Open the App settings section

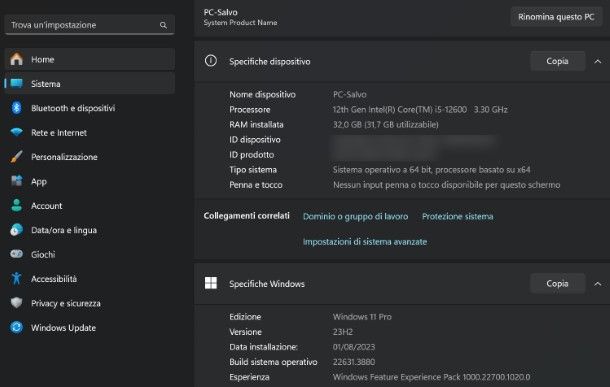click(x=89, y=181)
